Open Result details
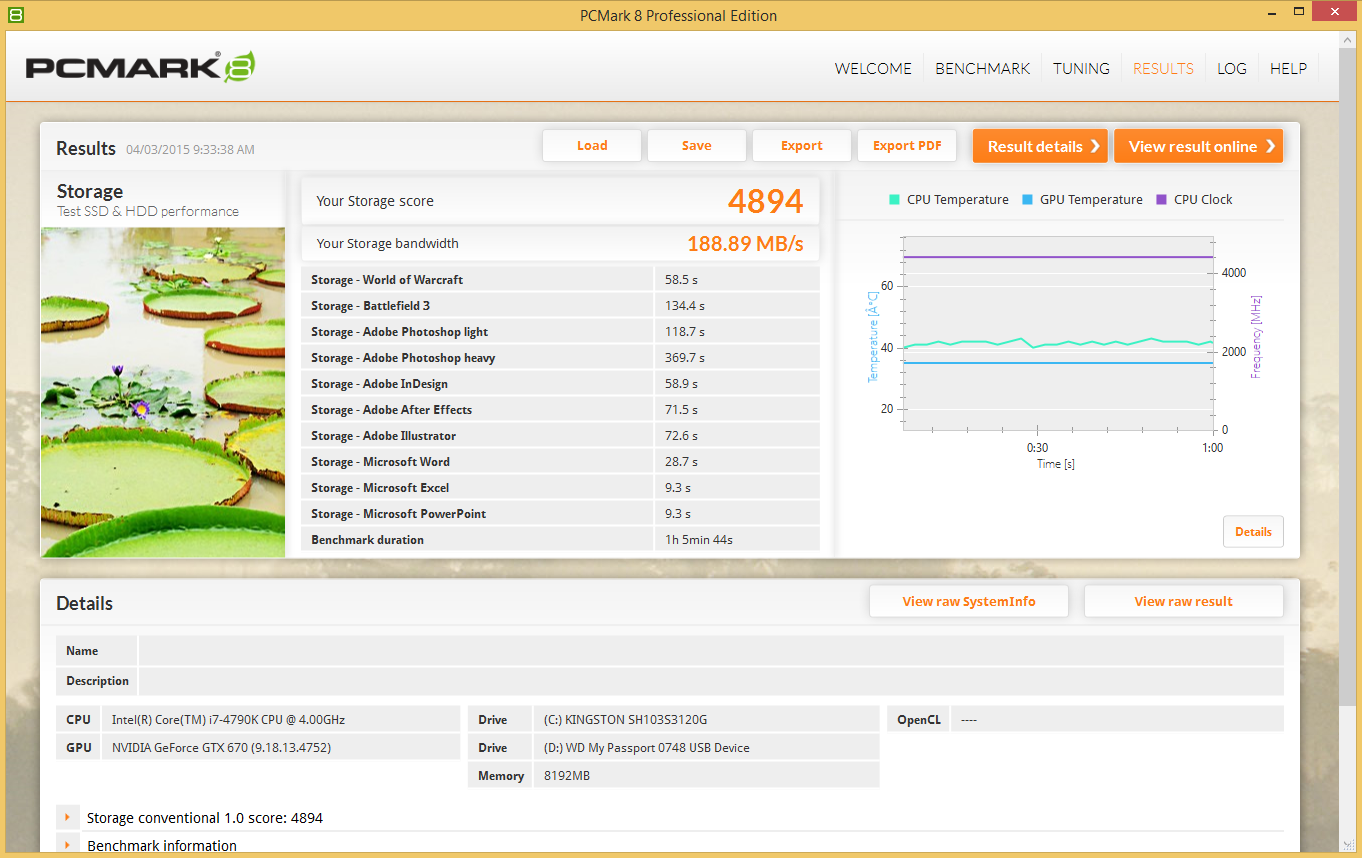Screen dimensions: 1362x858 coord(1040,146)
